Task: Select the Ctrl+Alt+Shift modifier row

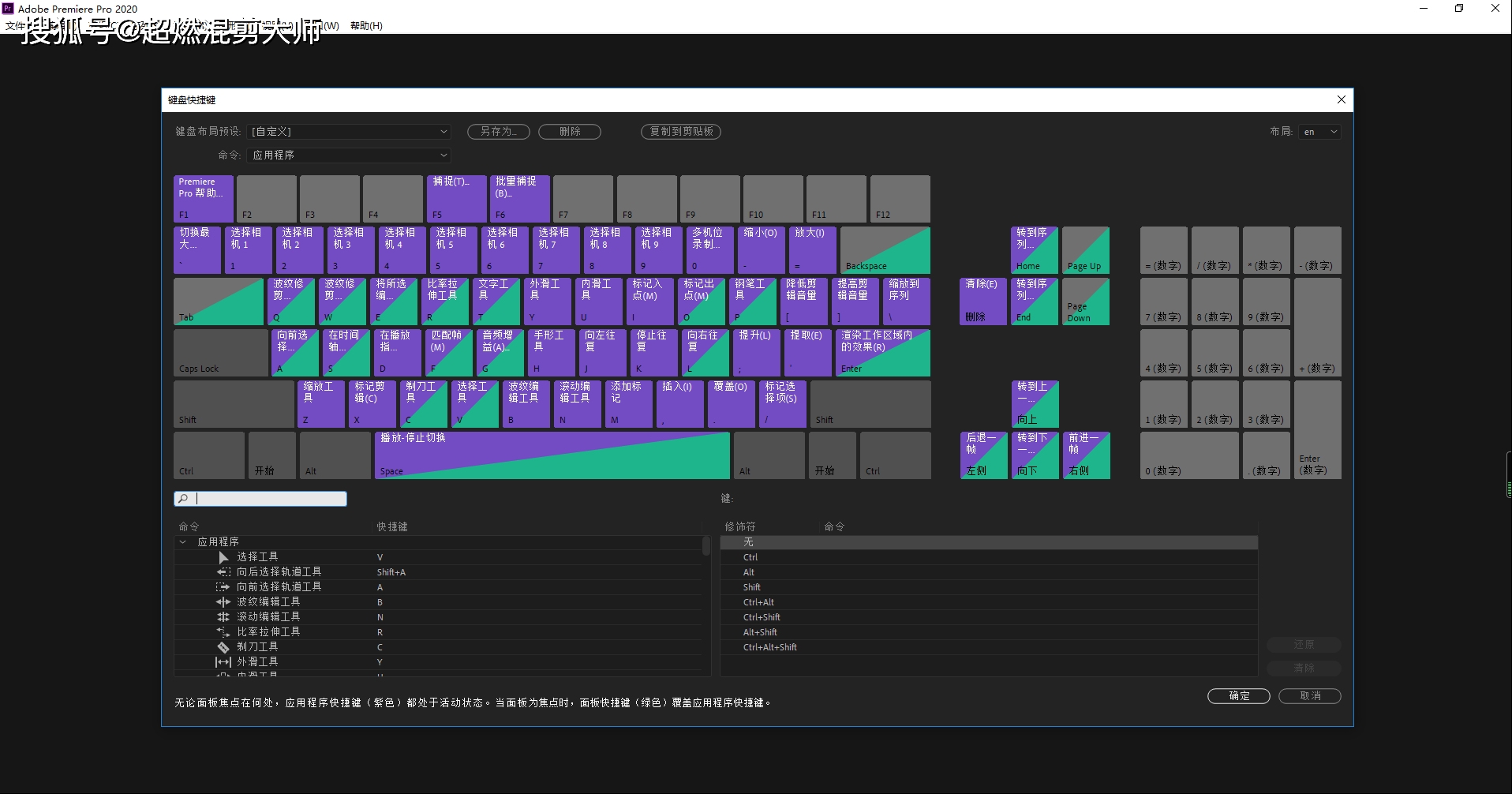Action: tap(989, 647)
